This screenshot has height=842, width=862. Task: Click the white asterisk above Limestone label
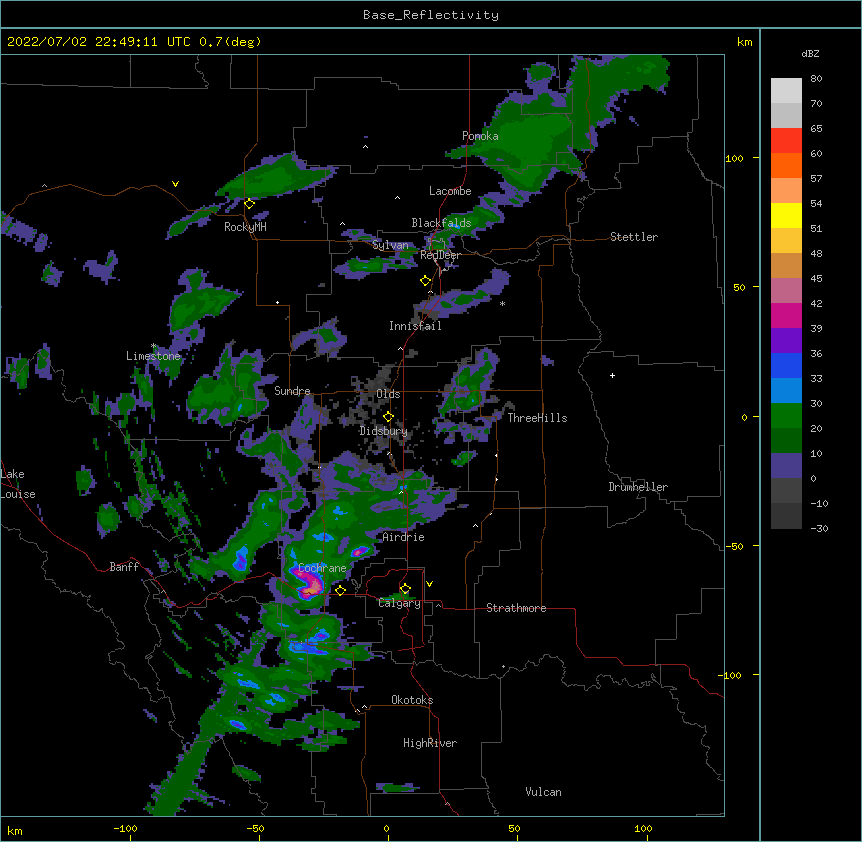click(153, 346)
